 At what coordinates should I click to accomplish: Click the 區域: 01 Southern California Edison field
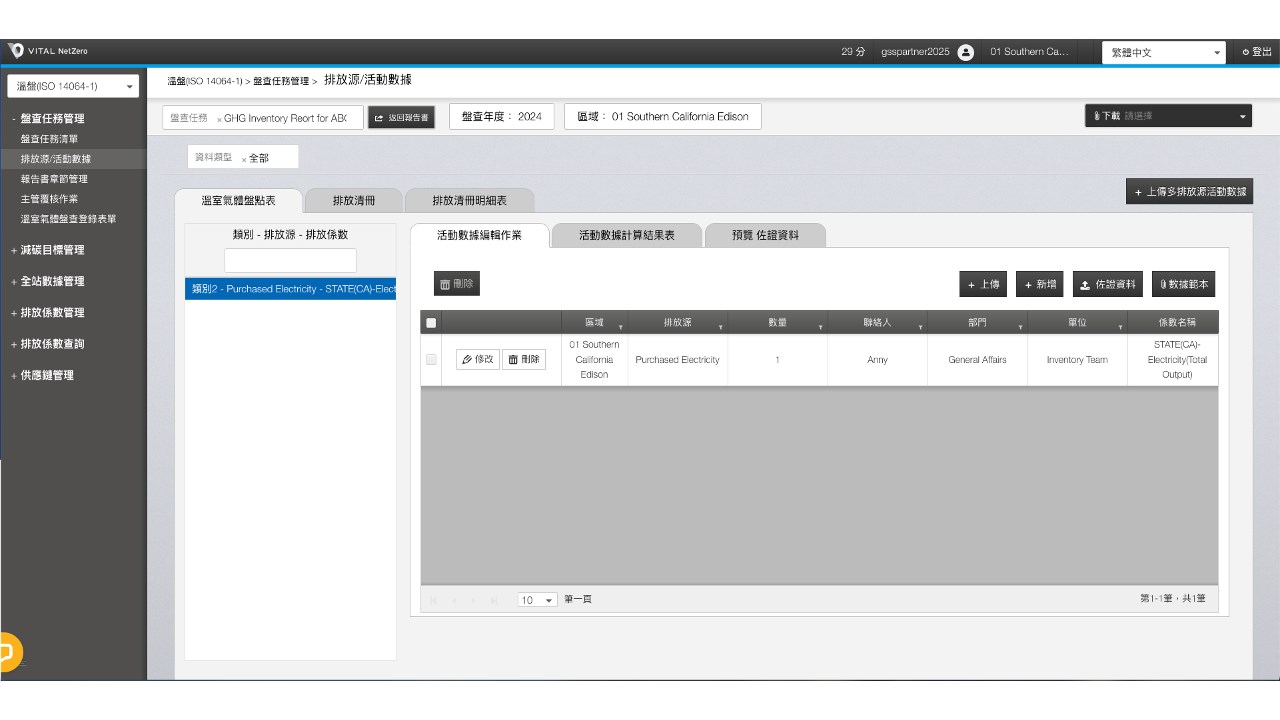click(x=663, y=117)
